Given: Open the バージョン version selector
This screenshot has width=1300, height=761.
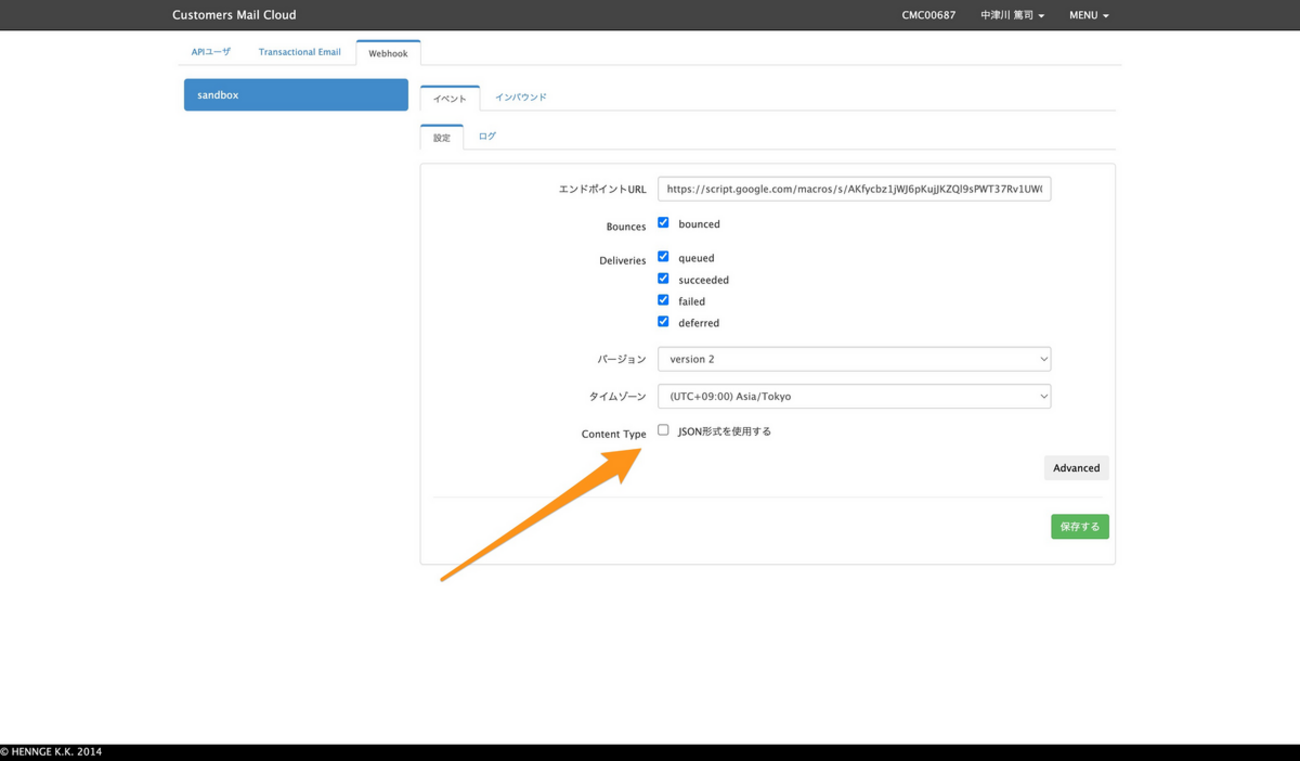Looking at the screenshot, I should (x=853, y=358).
